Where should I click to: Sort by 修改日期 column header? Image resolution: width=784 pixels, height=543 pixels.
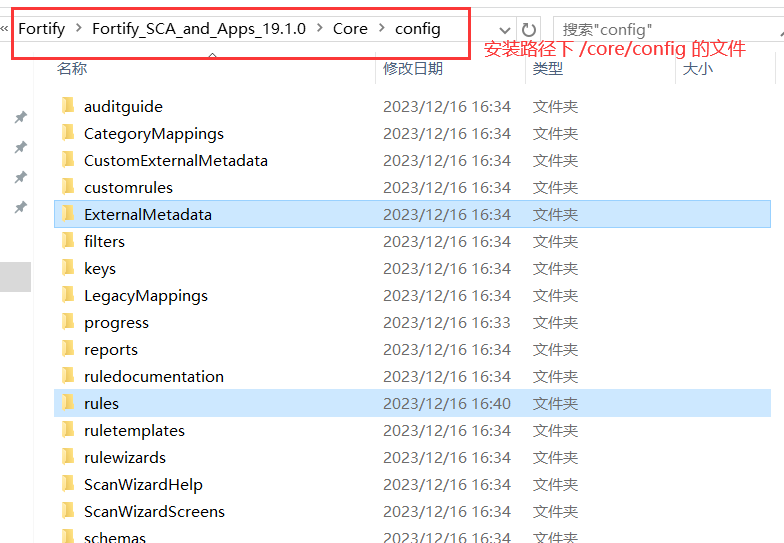click(413, 68)
